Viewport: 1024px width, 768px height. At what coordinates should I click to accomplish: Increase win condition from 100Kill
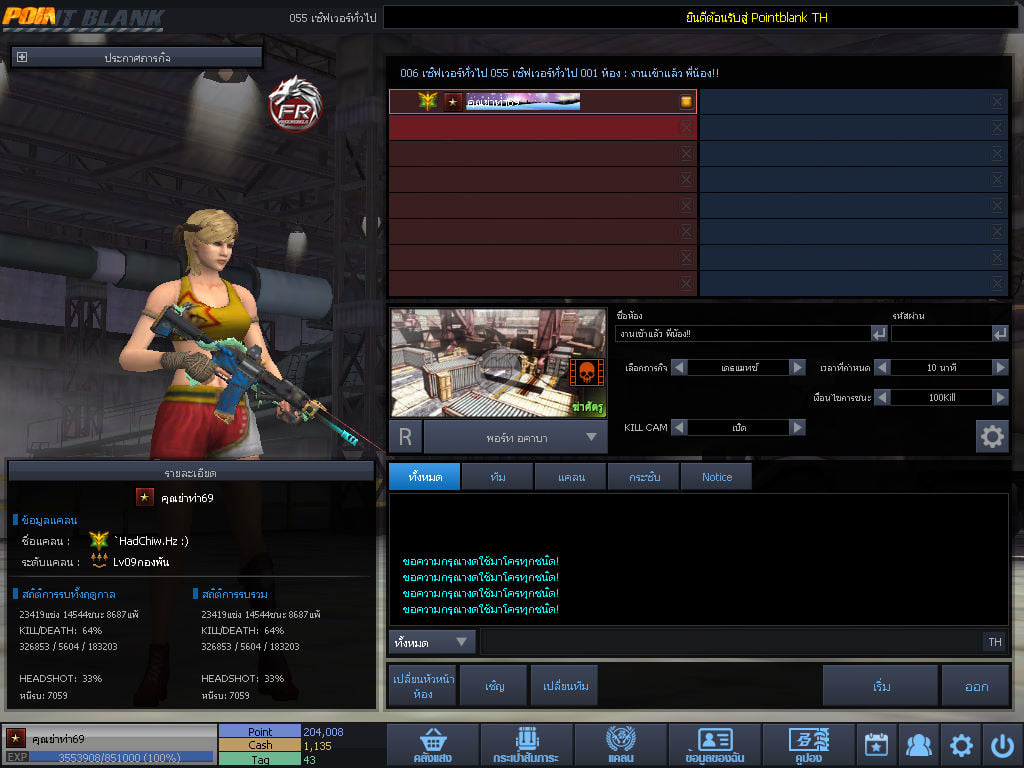[x=1000, y=397]
